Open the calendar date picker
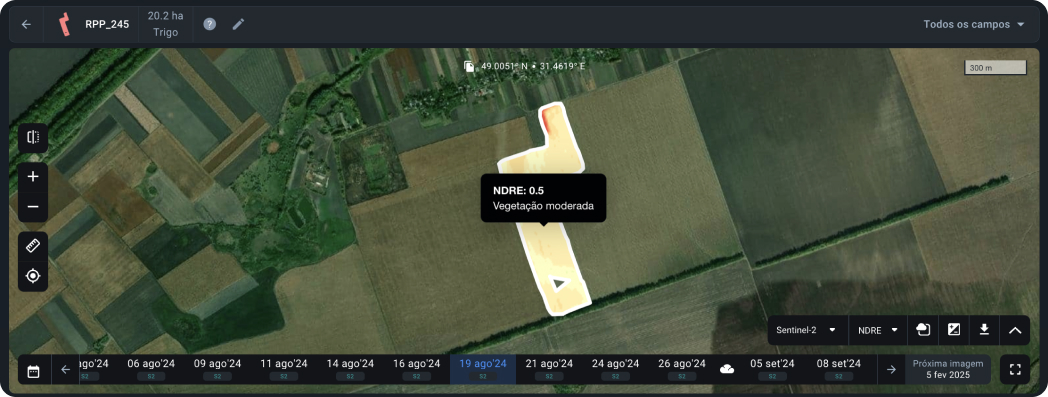Image resolution: width=1048 pixels, height=397 pixels. pyautogui.click(x=33, y=370)
